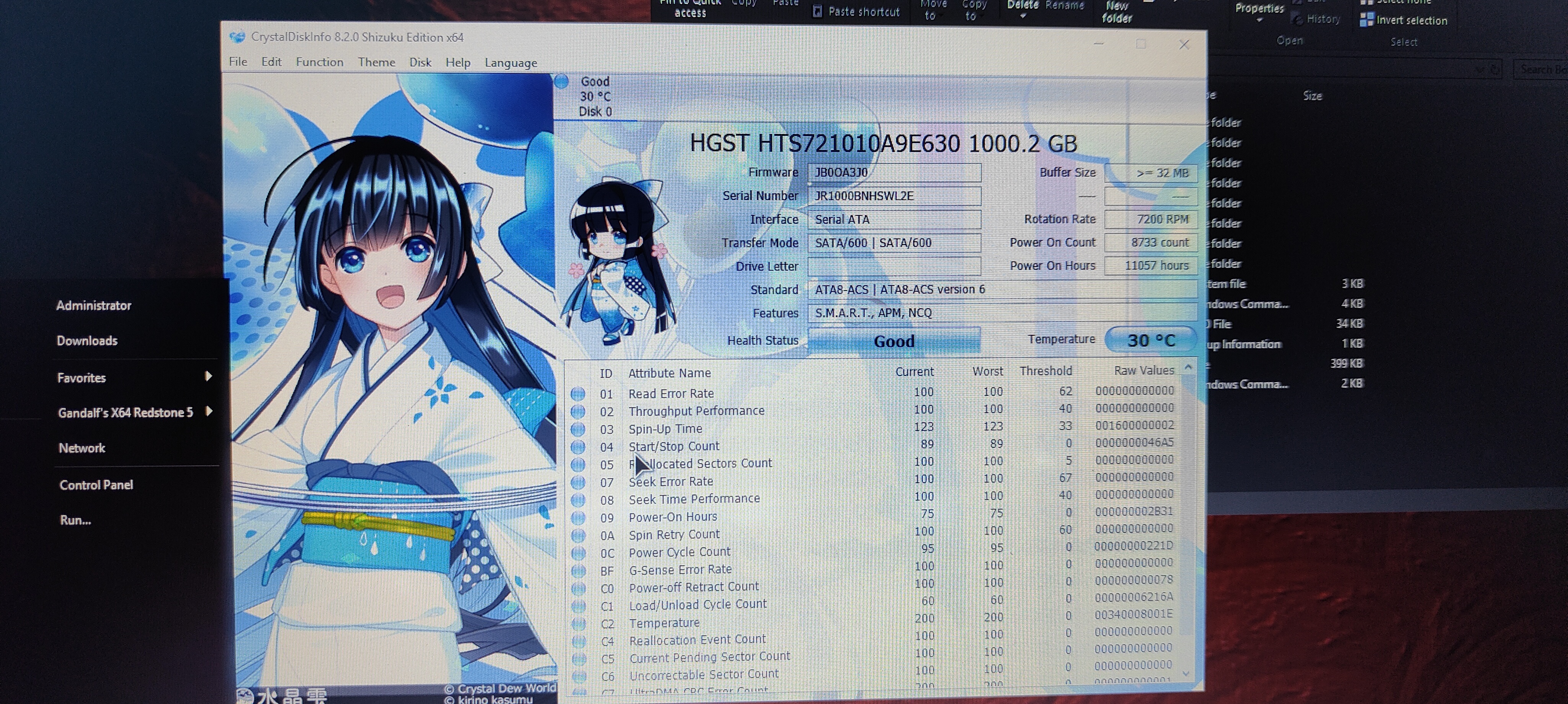
Task: Click status circle for Power-On Hours
Action: coord(578,517)
